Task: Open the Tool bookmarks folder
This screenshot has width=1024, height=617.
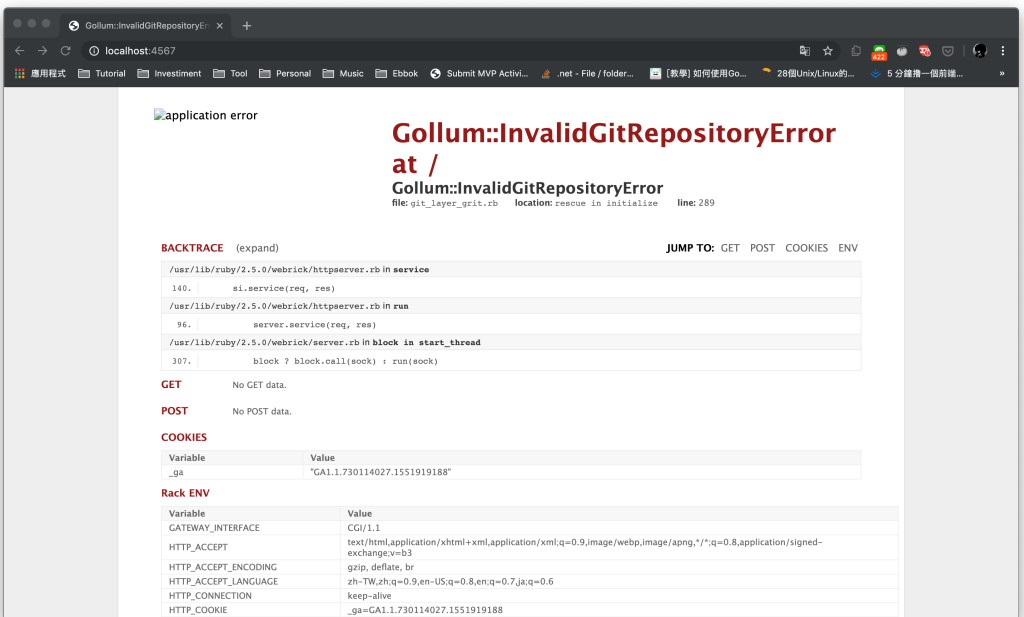Action: (231, 74)
